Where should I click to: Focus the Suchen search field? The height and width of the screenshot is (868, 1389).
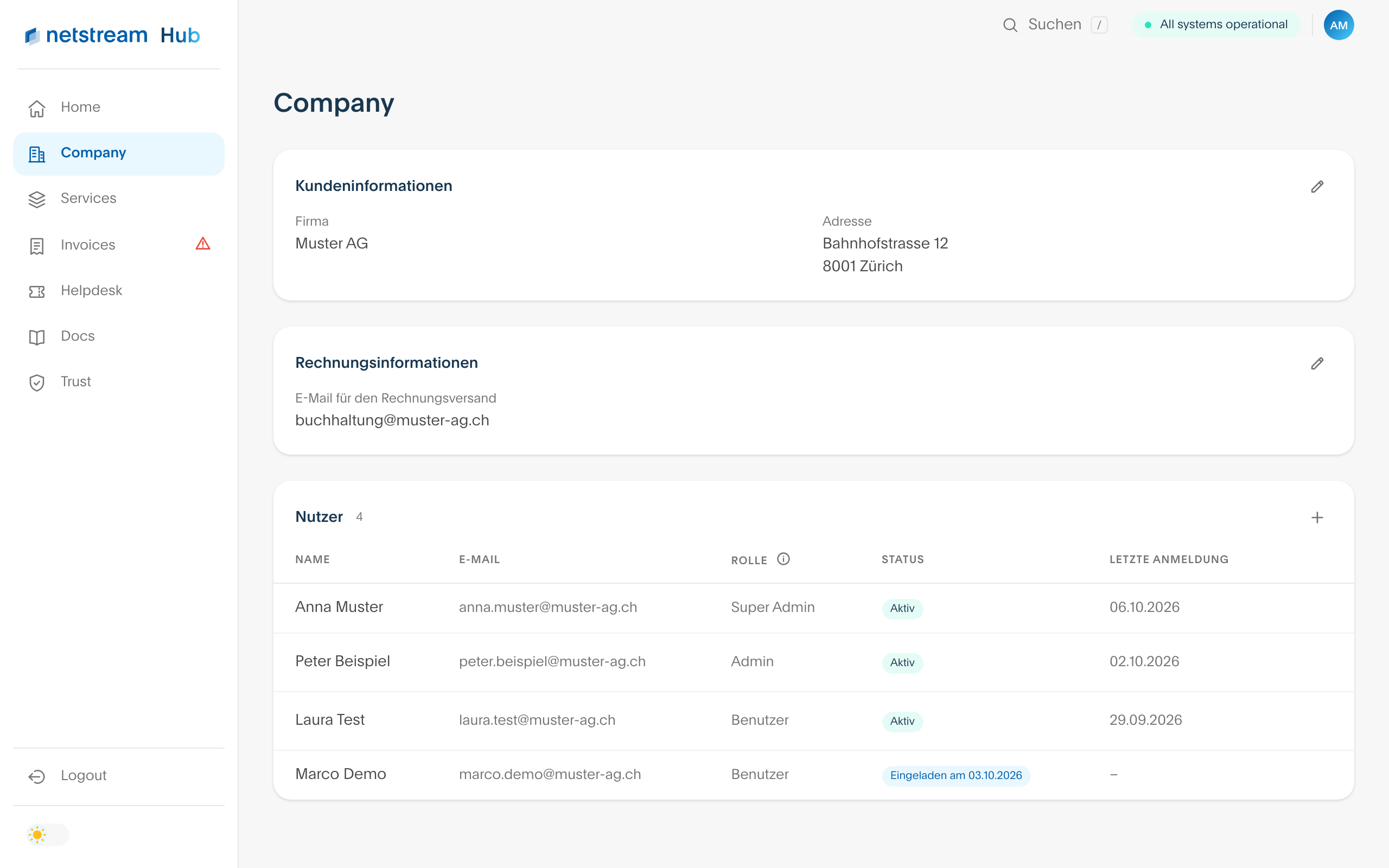[1055, 25]
